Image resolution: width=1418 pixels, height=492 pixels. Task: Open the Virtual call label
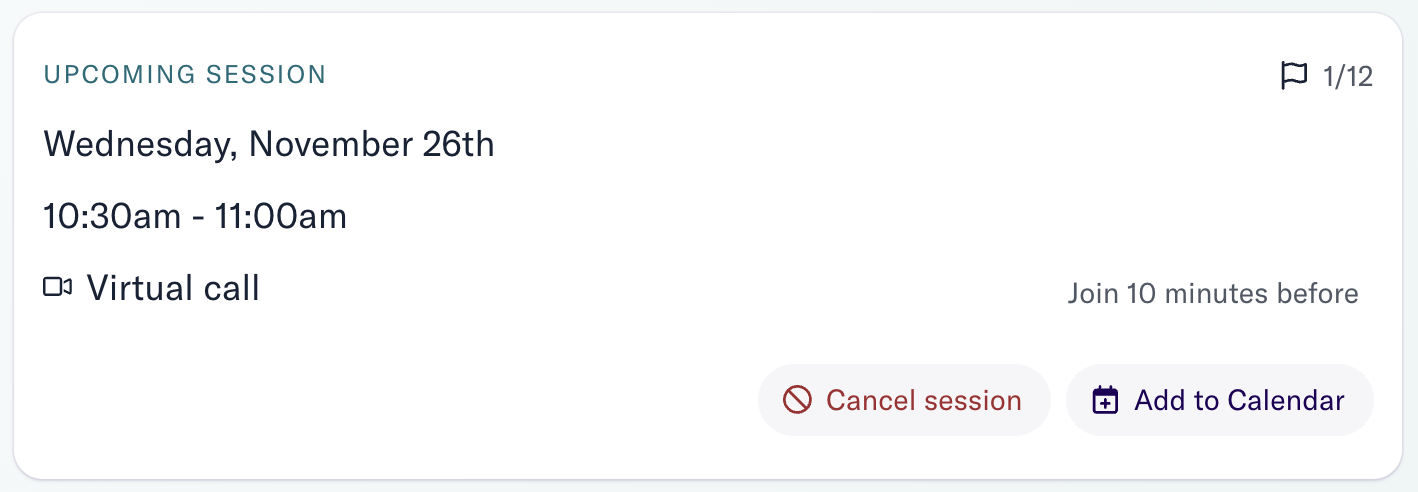coord(173,288)
